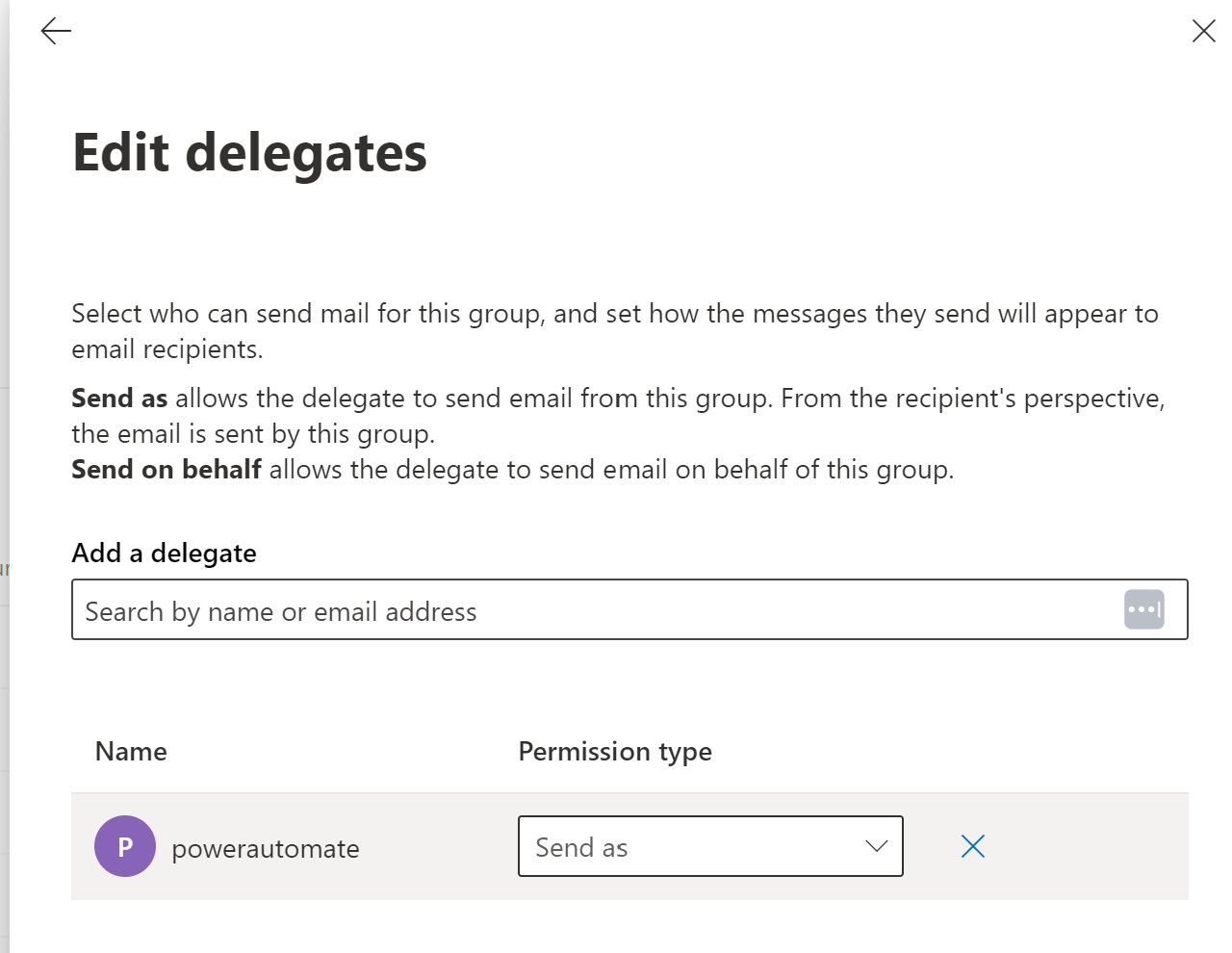Image resolution: width=1232 pixels, height=953 pixels.
Task: Click the currently selected Send as value
Action: point(581,846)
